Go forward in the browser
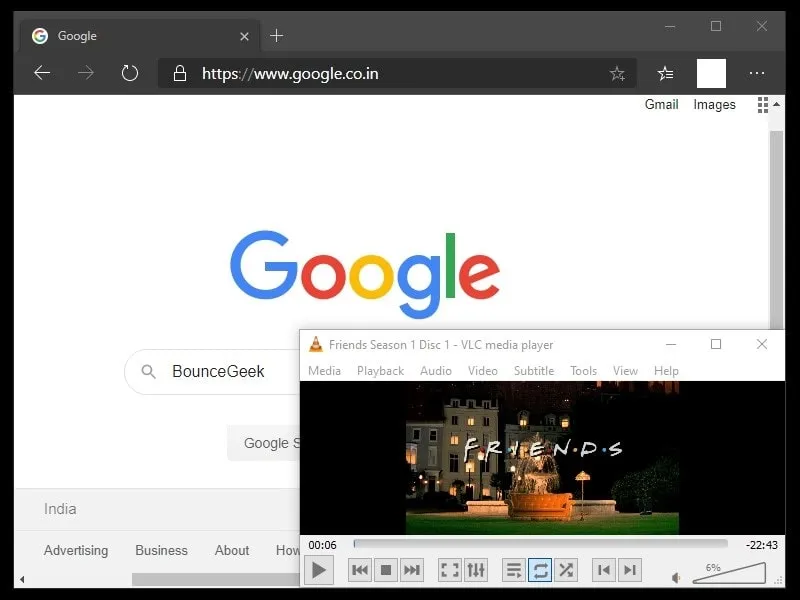 (86, 73)
